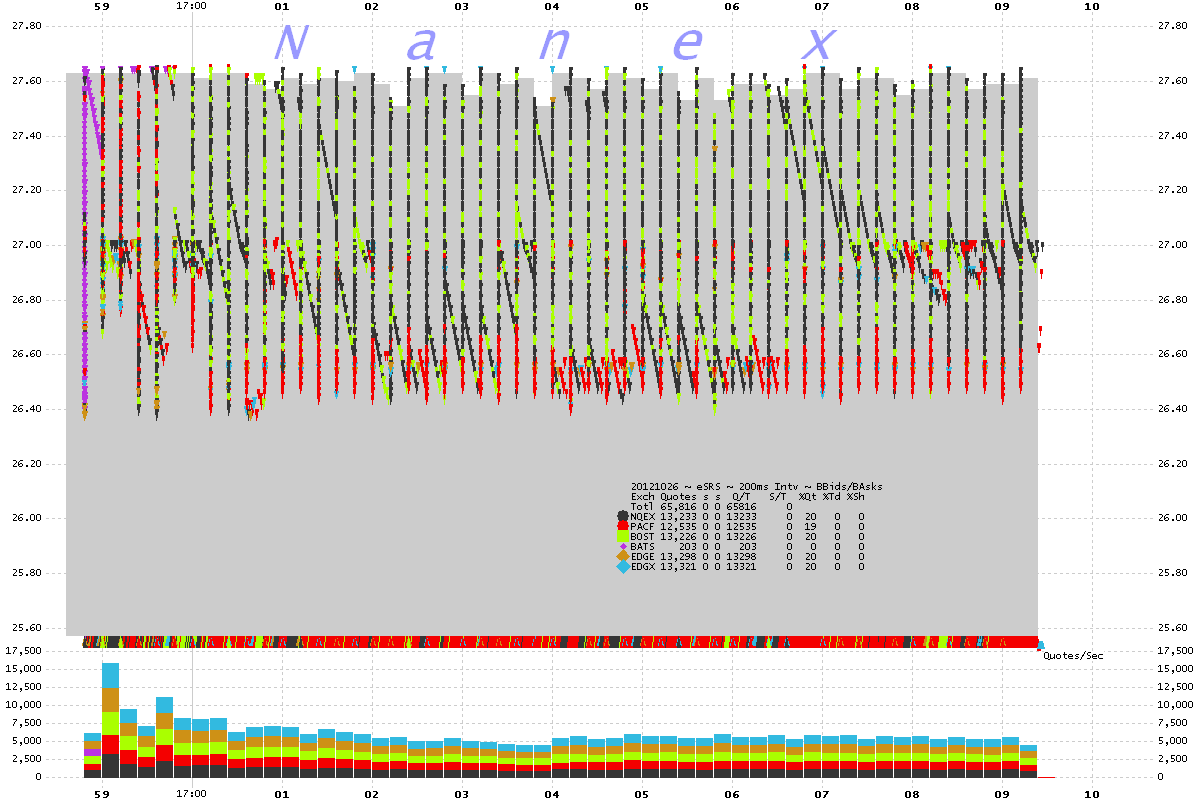Click the 'Exch' column header in legend
The width and height of the screenshot is (1200, 800).
tap(643, 496)
